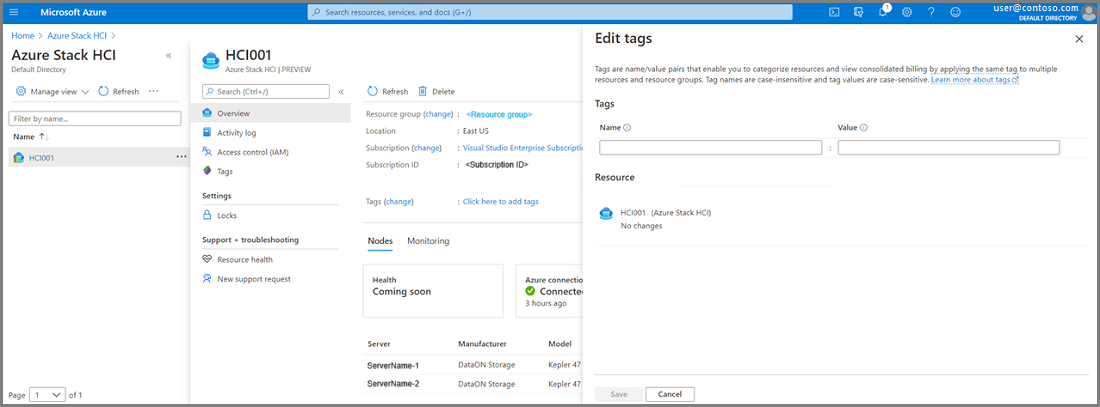Click the Health Coming soon card
Image resolution: width=1100 pixels, height=407 pixels.
(x=433, y=291)
